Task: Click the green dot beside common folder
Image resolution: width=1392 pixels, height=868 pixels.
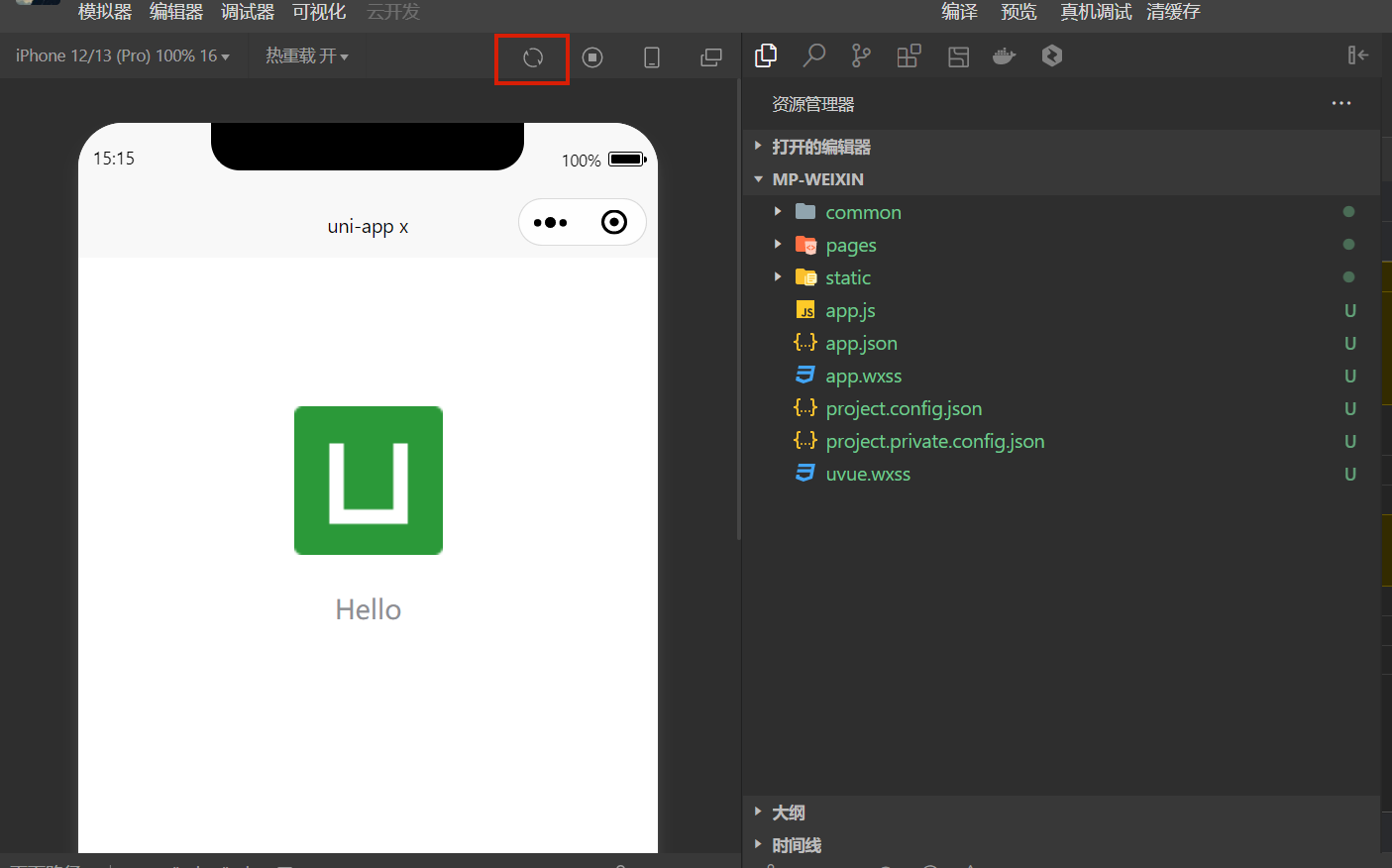Action: 1348,211
